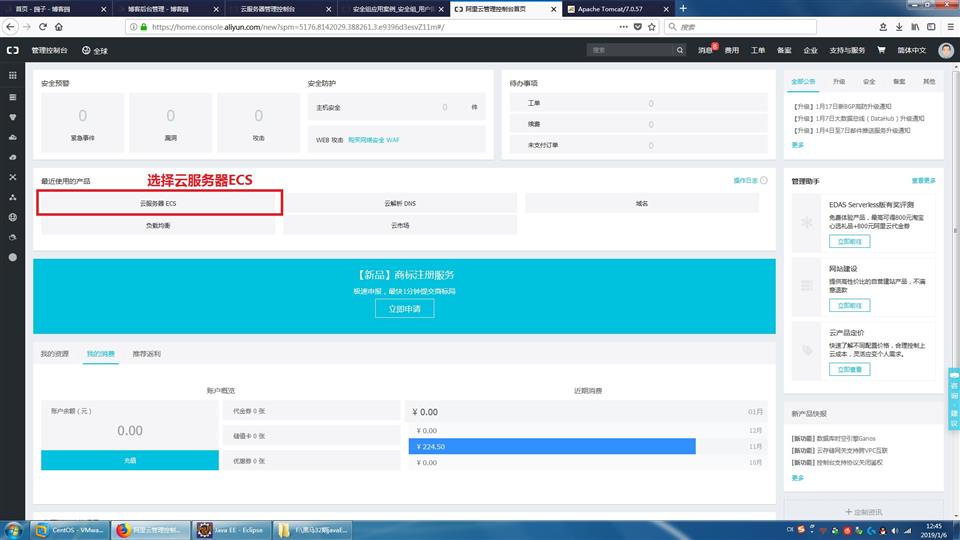Open 消息 notifications in header
960x540 pixels.
coord(706,50)
